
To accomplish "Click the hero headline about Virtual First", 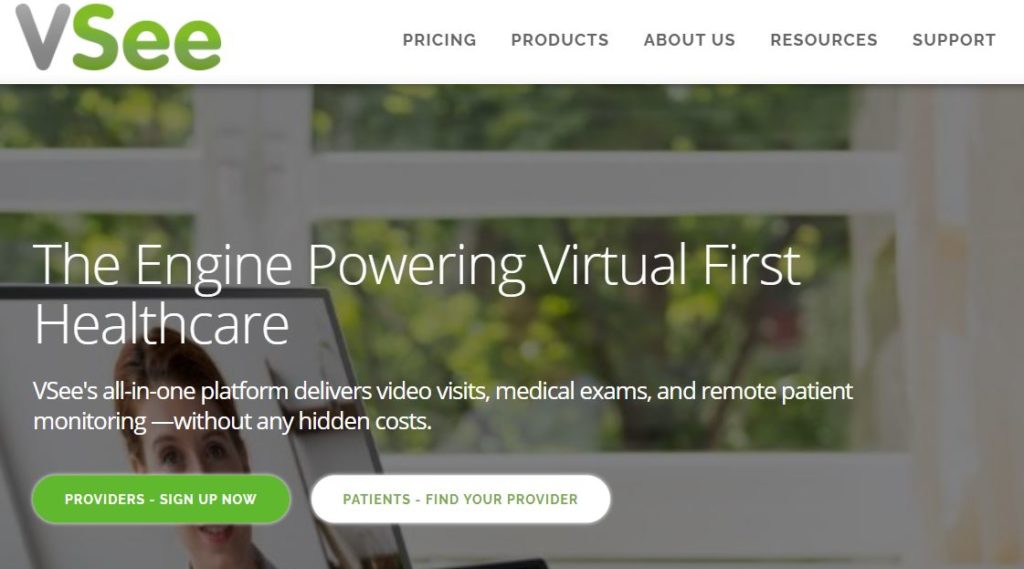I will (417, 294).
